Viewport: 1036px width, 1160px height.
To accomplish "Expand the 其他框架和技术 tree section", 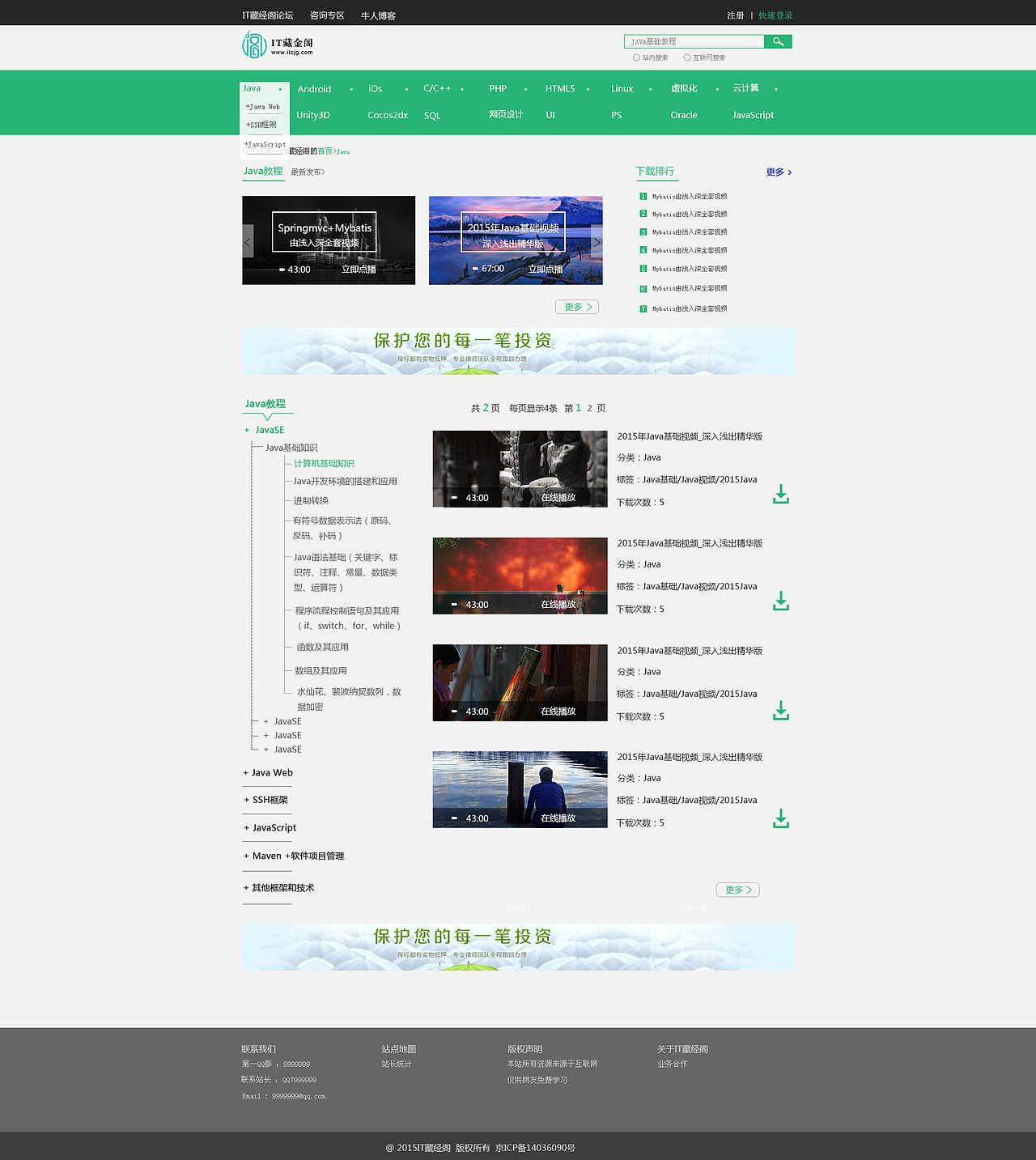I will pyautogui.click(x=278, y=887).
